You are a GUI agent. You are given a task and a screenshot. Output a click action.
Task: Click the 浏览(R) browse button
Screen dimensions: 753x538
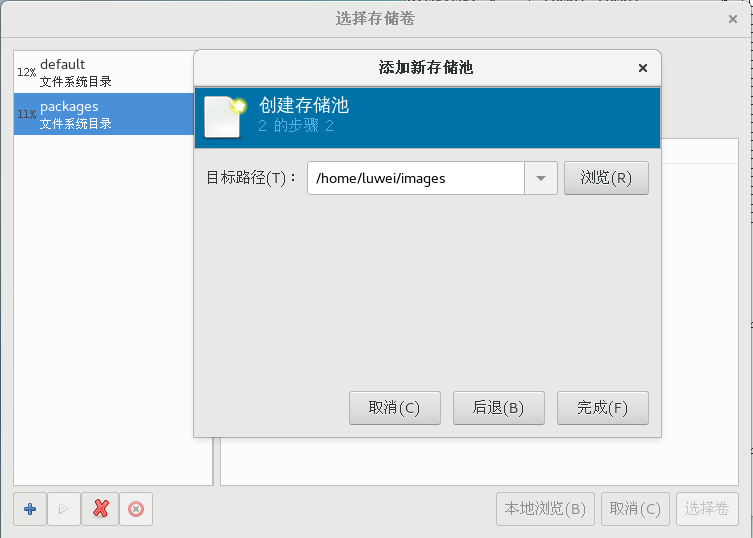[x=606, y=178]
